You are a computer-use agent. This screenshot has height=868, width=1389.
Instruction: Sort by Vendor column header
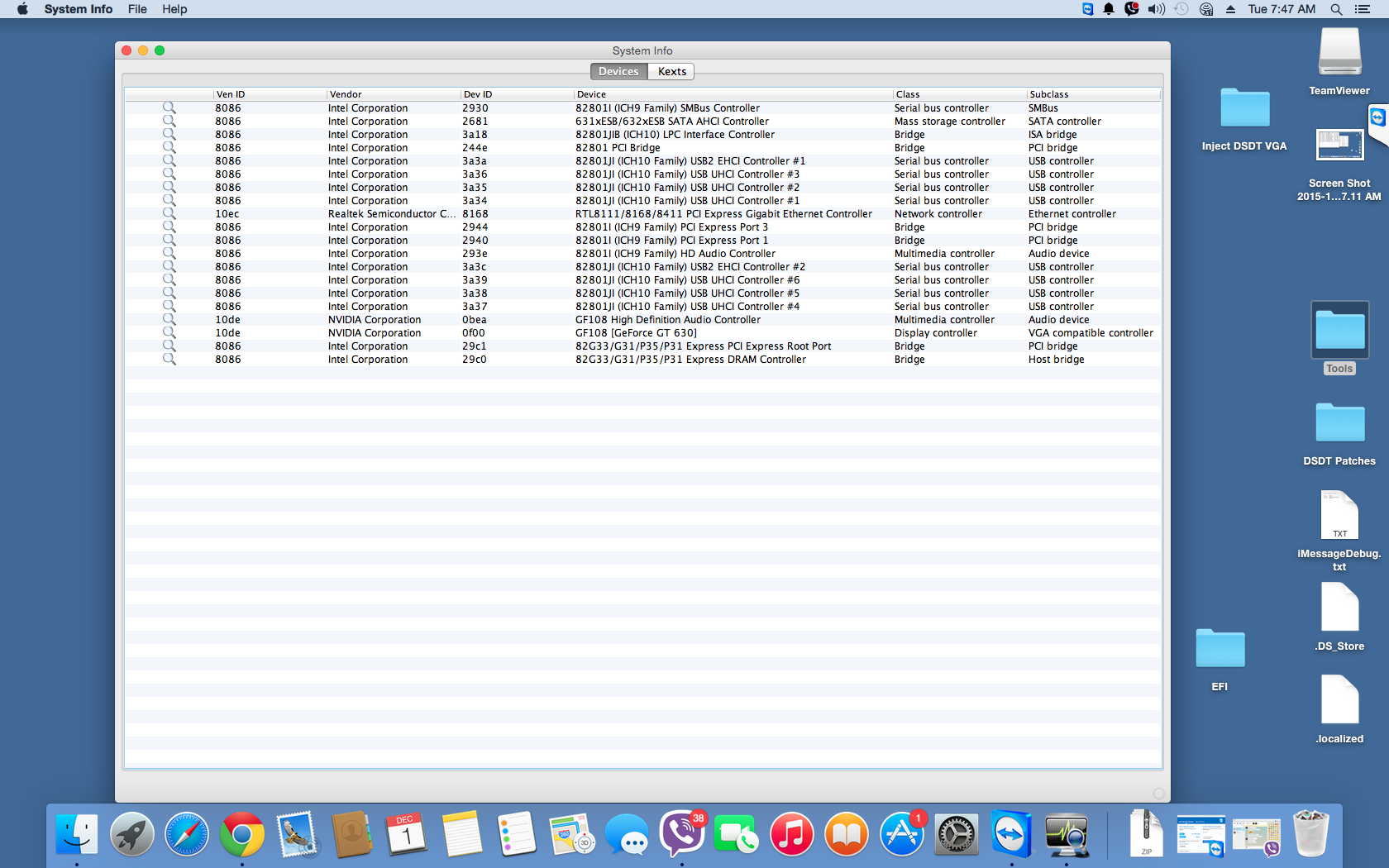coord(394,94)
